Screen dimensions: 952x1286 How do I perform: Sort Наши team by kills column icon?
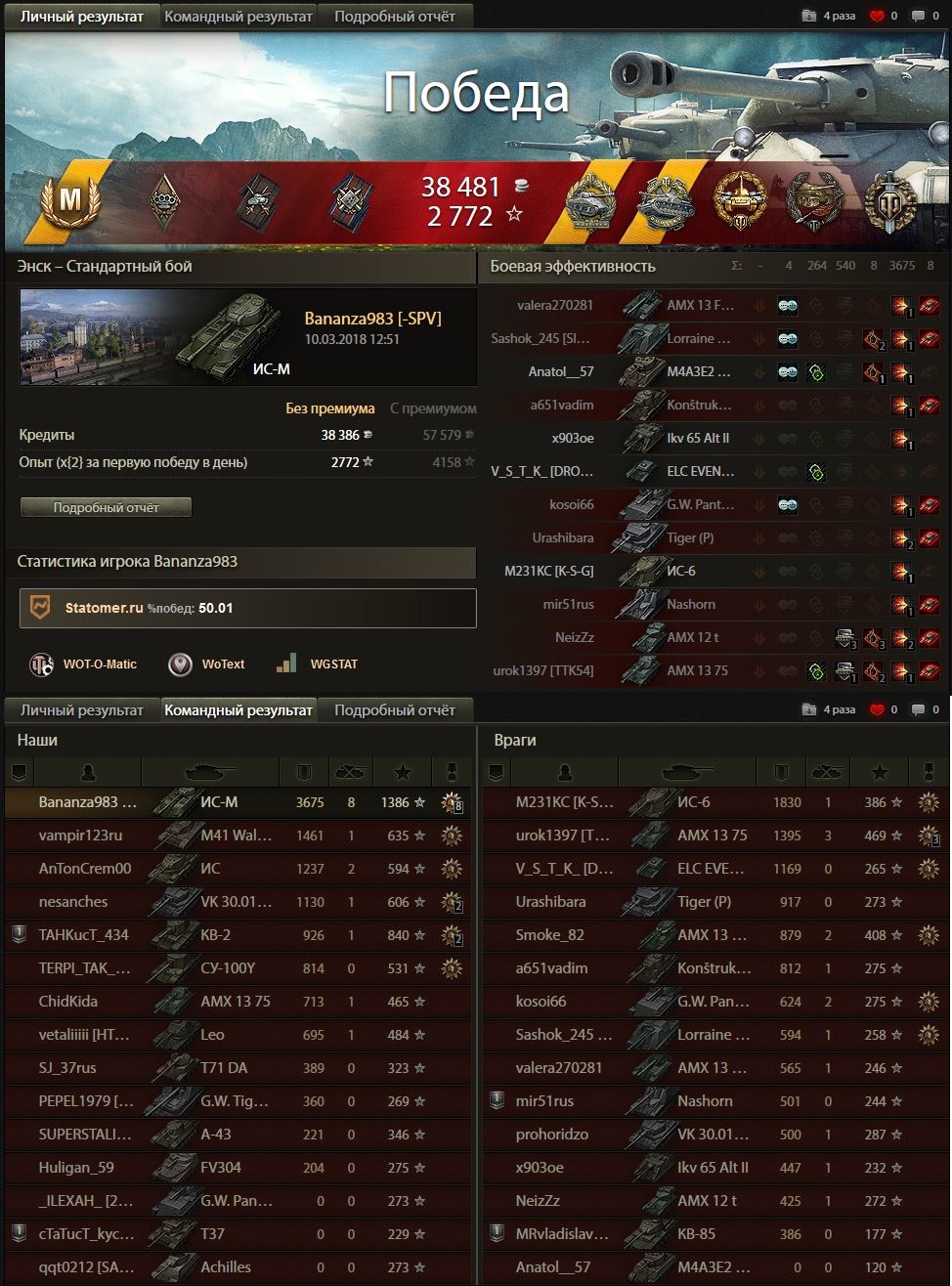tap(350, 773)
